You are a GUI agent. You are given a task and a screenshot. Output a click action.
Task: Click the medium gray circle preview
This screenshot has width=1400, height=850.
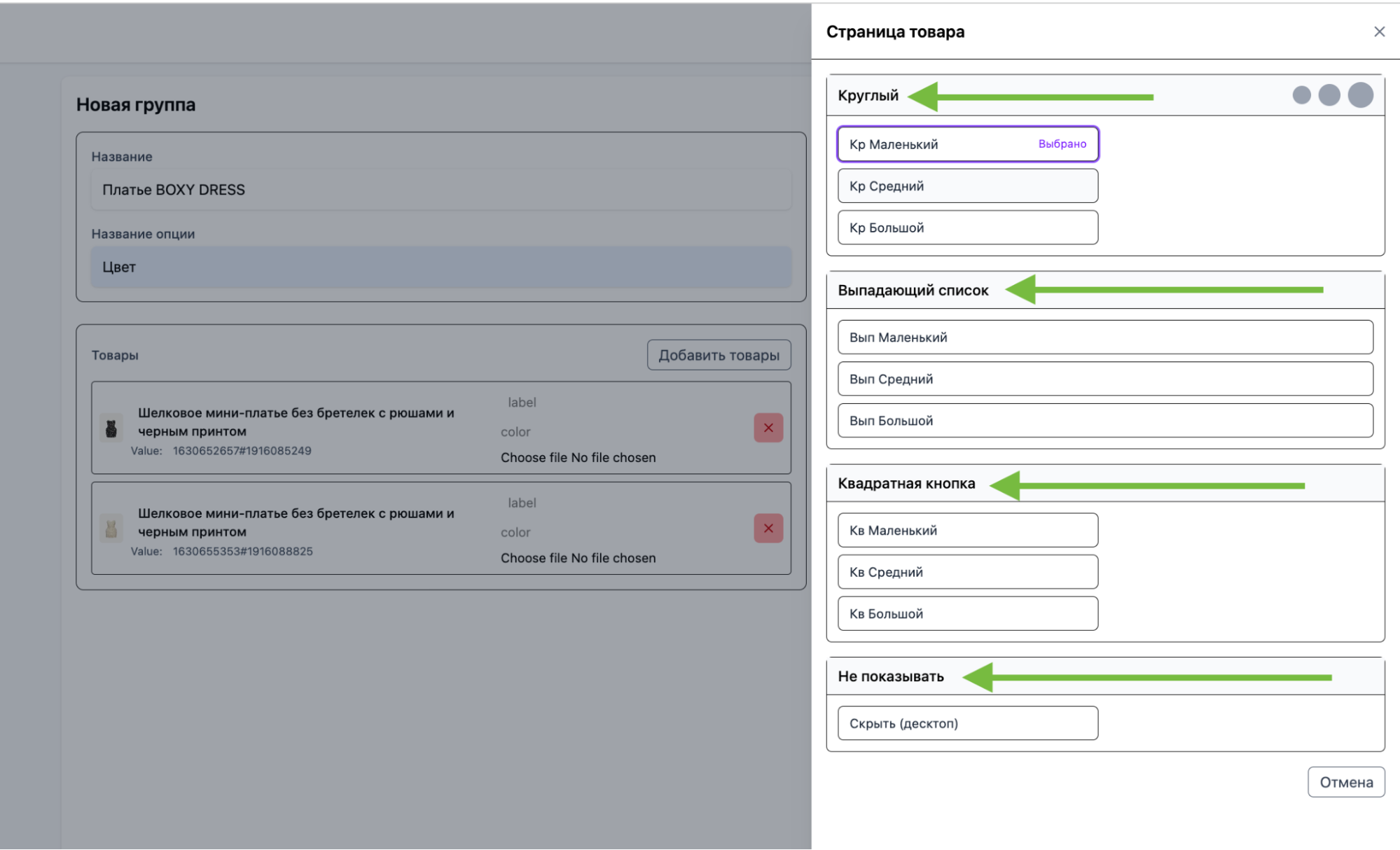pyautogui.click(x=1329, y=95)
